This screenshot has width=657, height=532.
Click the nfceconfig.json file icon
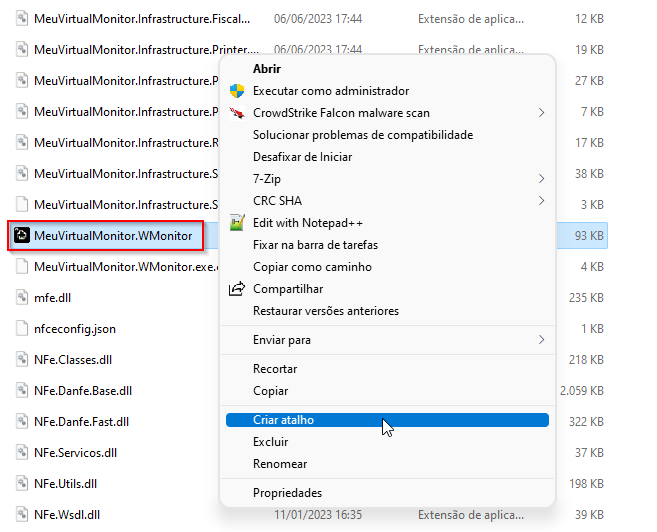pyautogui.click(x=21, y=328)
